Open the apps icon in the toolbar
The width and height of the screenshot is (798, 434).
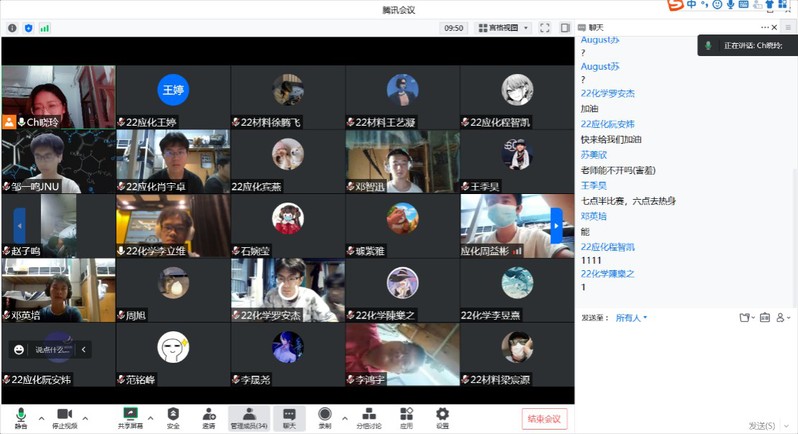[x=407, y=416]
